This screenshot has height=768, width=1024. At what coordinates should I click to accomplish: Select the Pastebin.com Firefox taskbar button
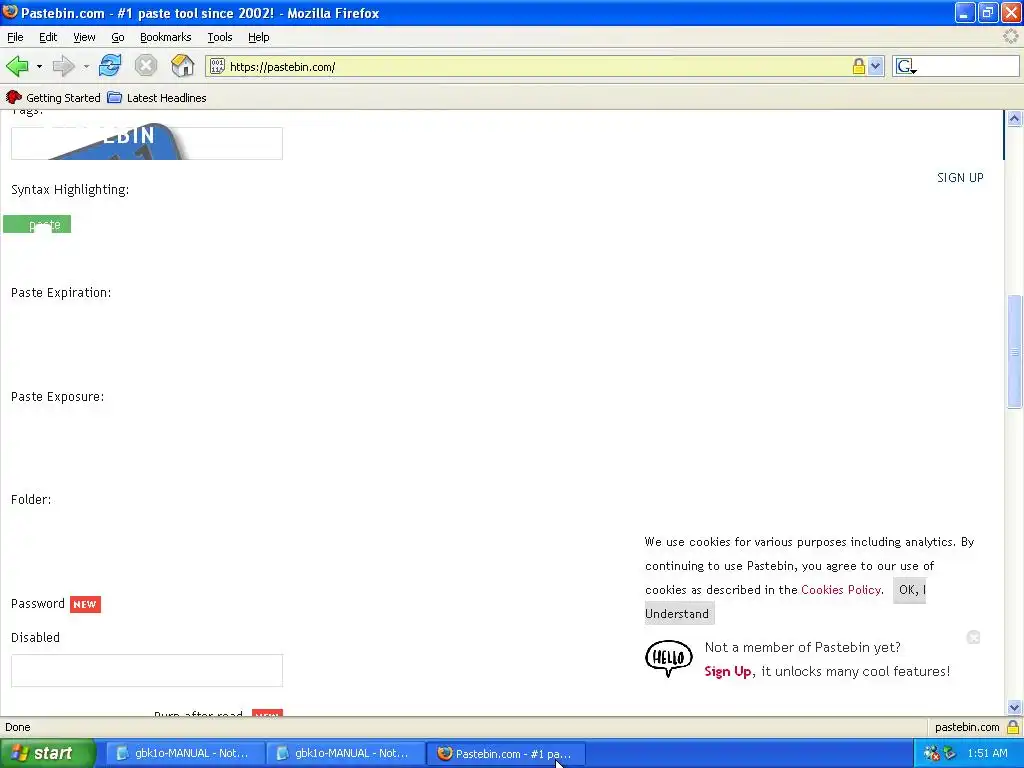pos(507,753)
